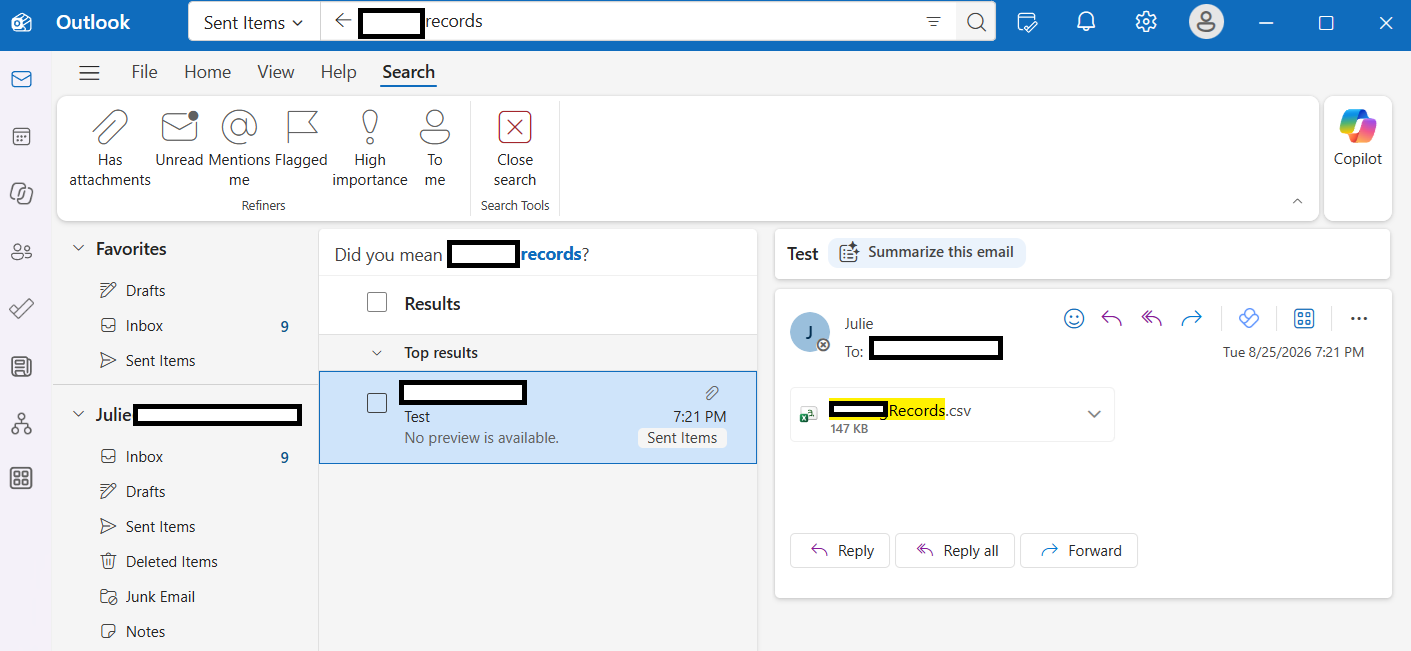Click the Reply all button below attachment
This screenshot has height=651, width=1411.
956,550
